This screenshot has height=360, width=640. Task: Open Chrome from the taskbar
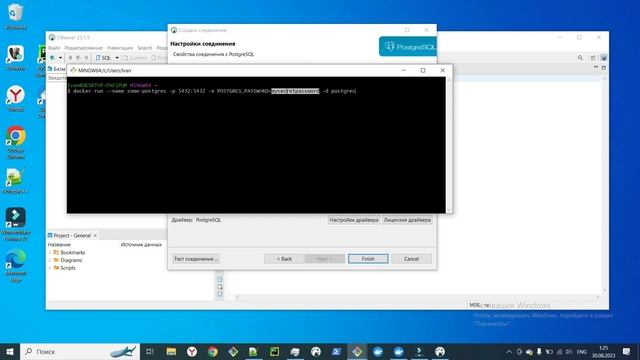click(x=213, y=351)
